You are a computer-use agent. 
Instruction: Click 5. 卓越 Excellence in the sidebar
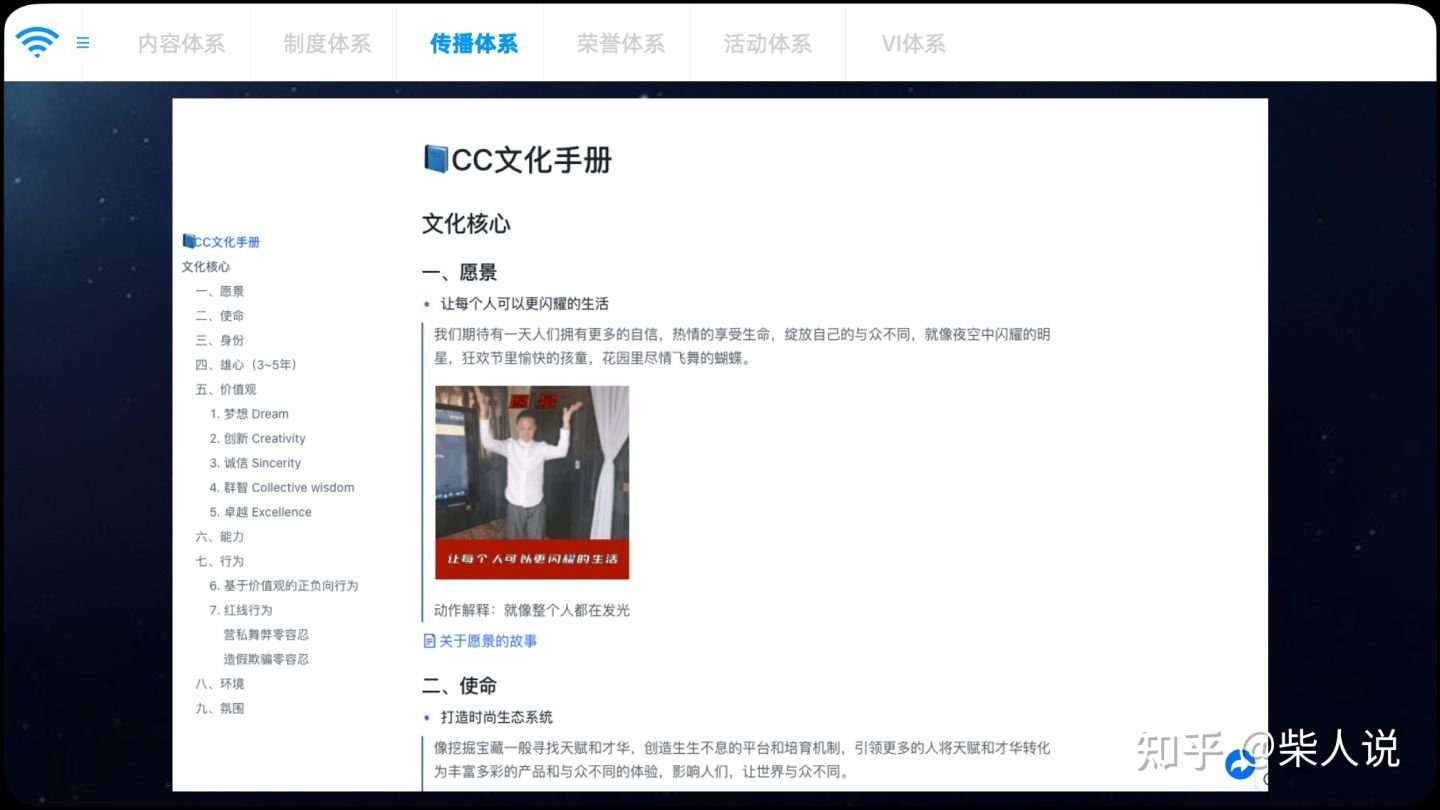click(x=262, y=512)
